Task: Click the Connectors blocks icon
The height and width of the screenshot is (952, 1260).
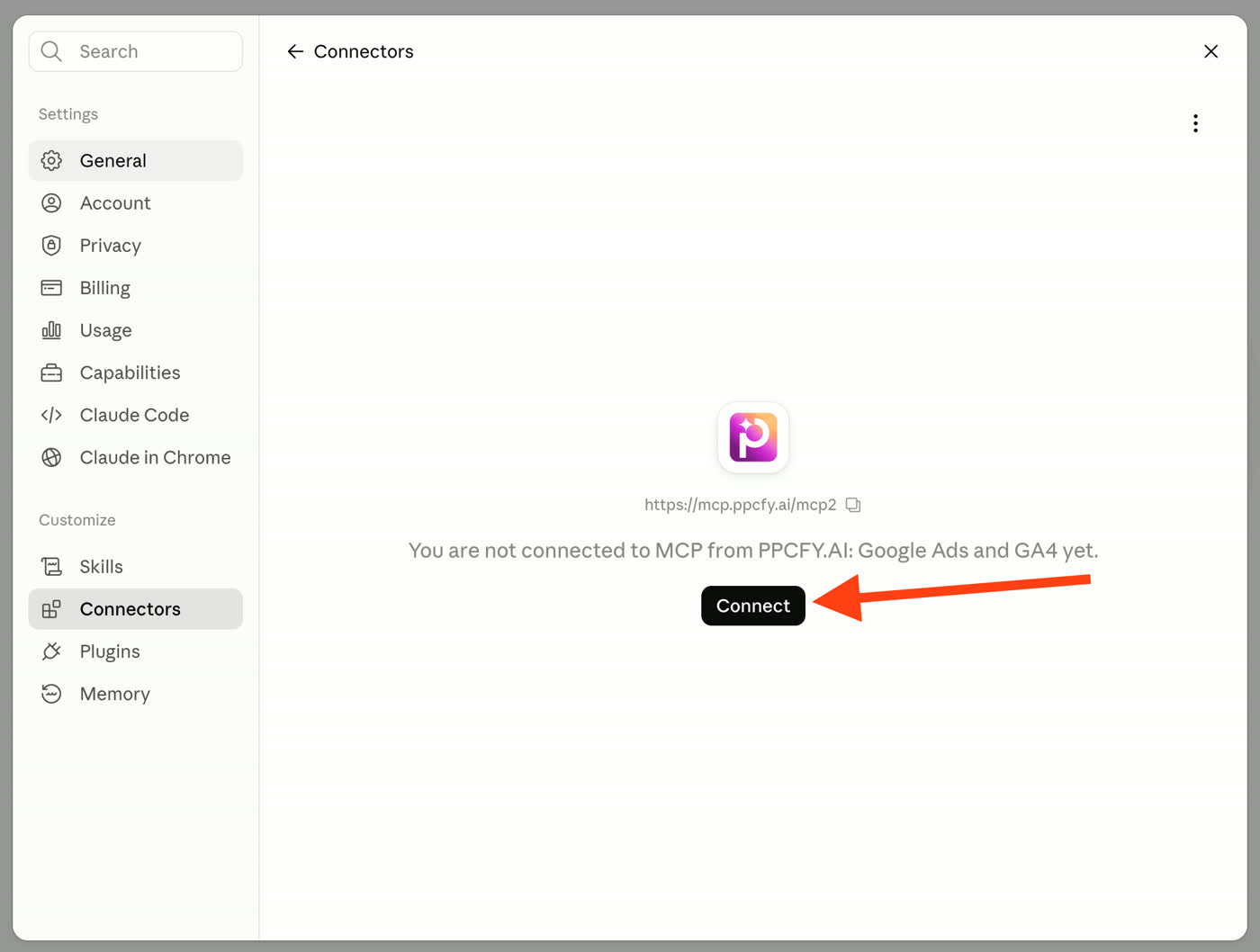Action: (51, 608)
